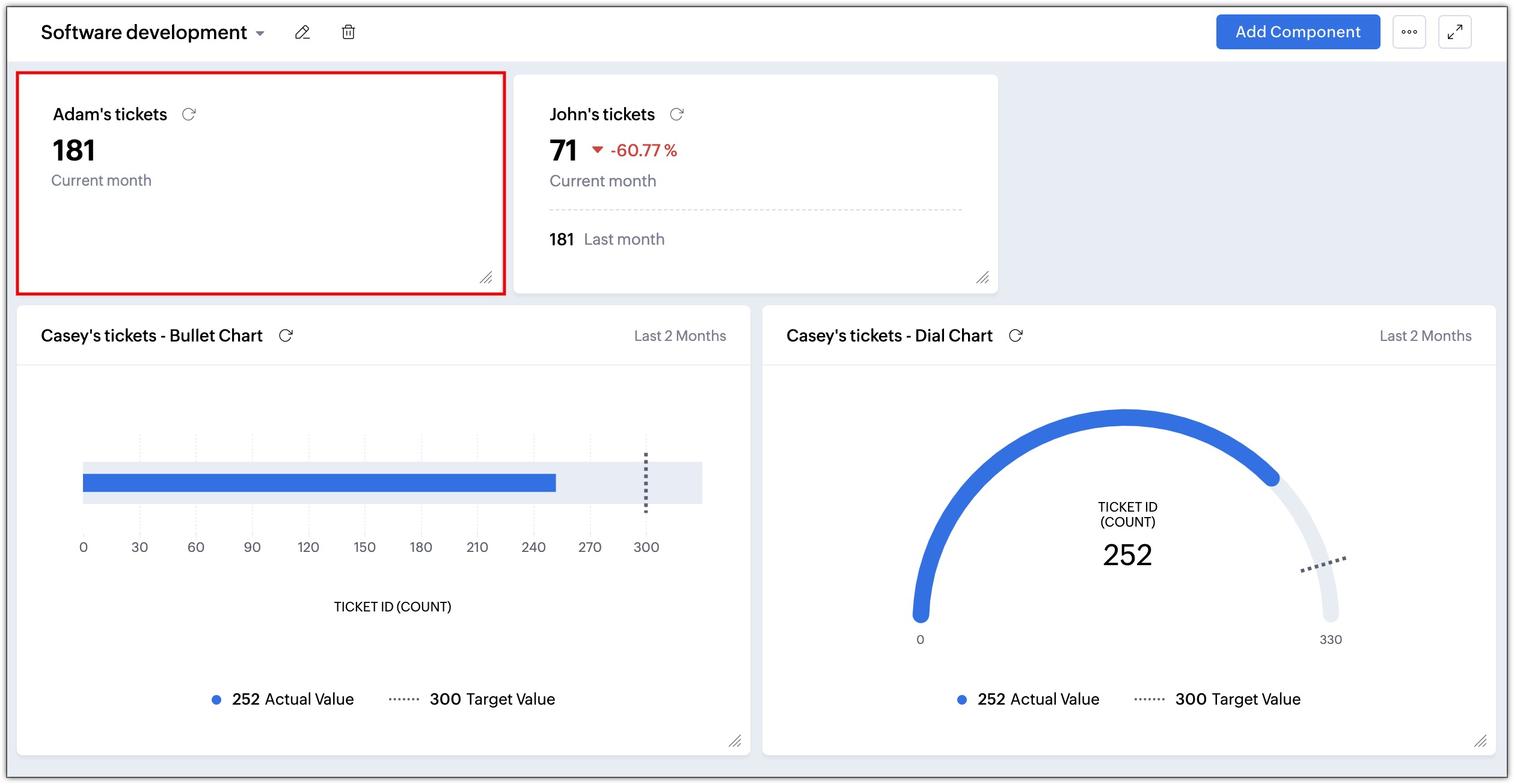Screen dimensions: 1514x784
Task: Click the Casey's tickets - Bullet Chart title
Action: tap(152, 335)
